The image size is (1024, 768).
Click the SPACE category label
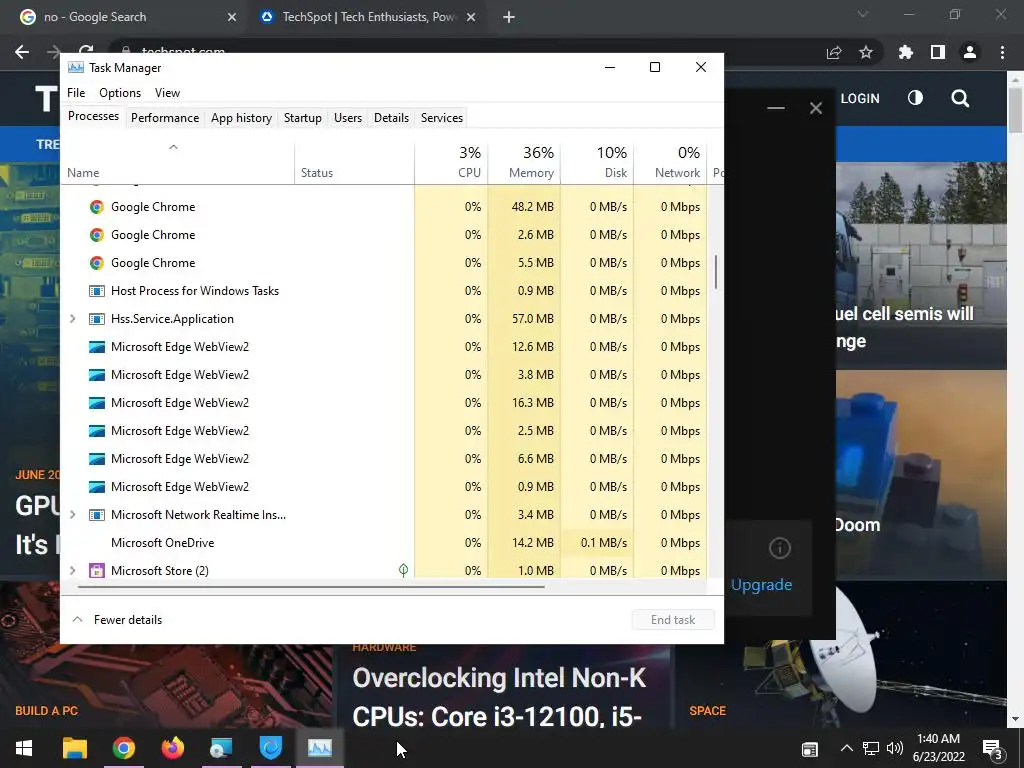pos(707,711)
